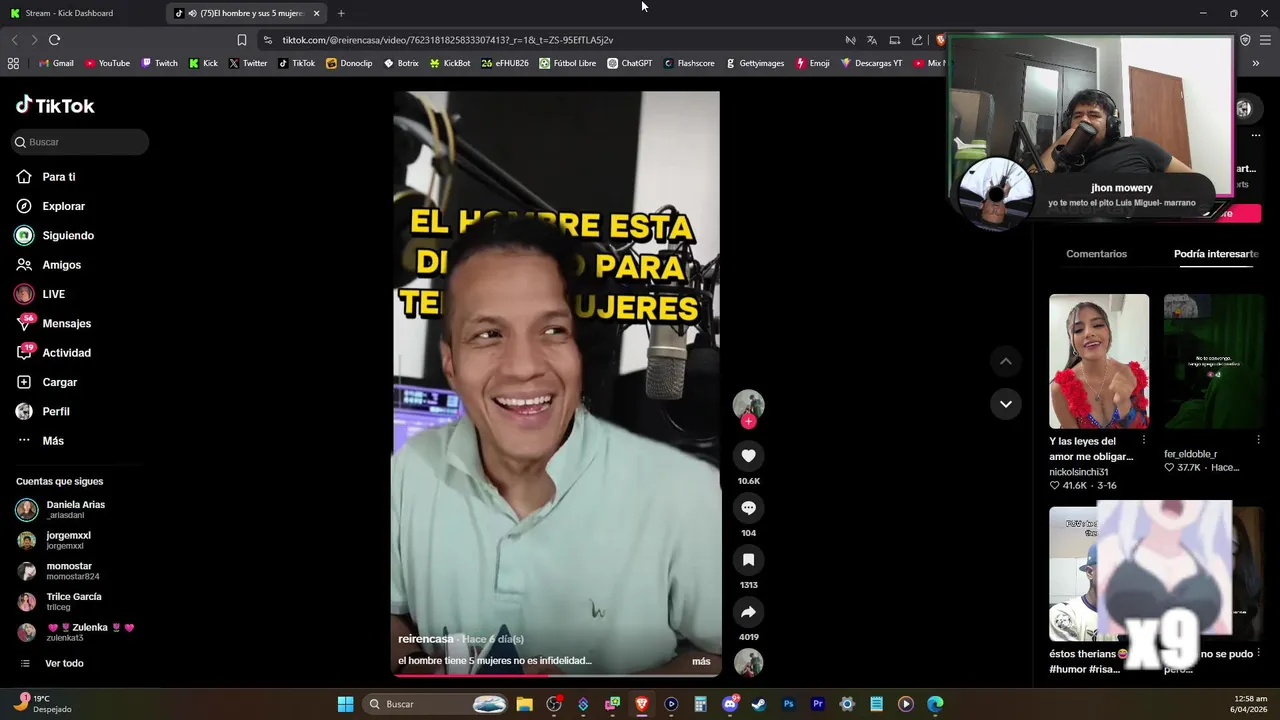Viewport: 1280px width, 720px height.
Task: Like the video with the heart icon
Action: pos(748,456)
